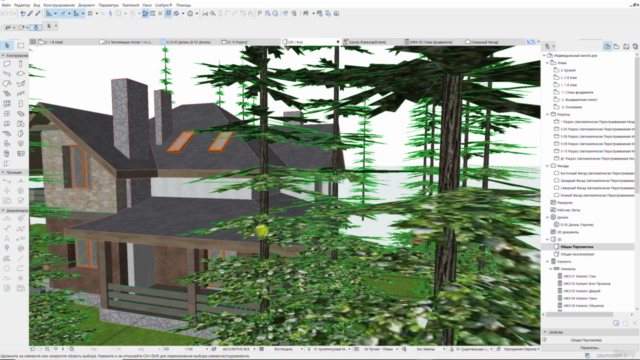640x360 pixels.
Task: Select the Arrow tool in the toolbox
Action: click(x=7, y=45)
